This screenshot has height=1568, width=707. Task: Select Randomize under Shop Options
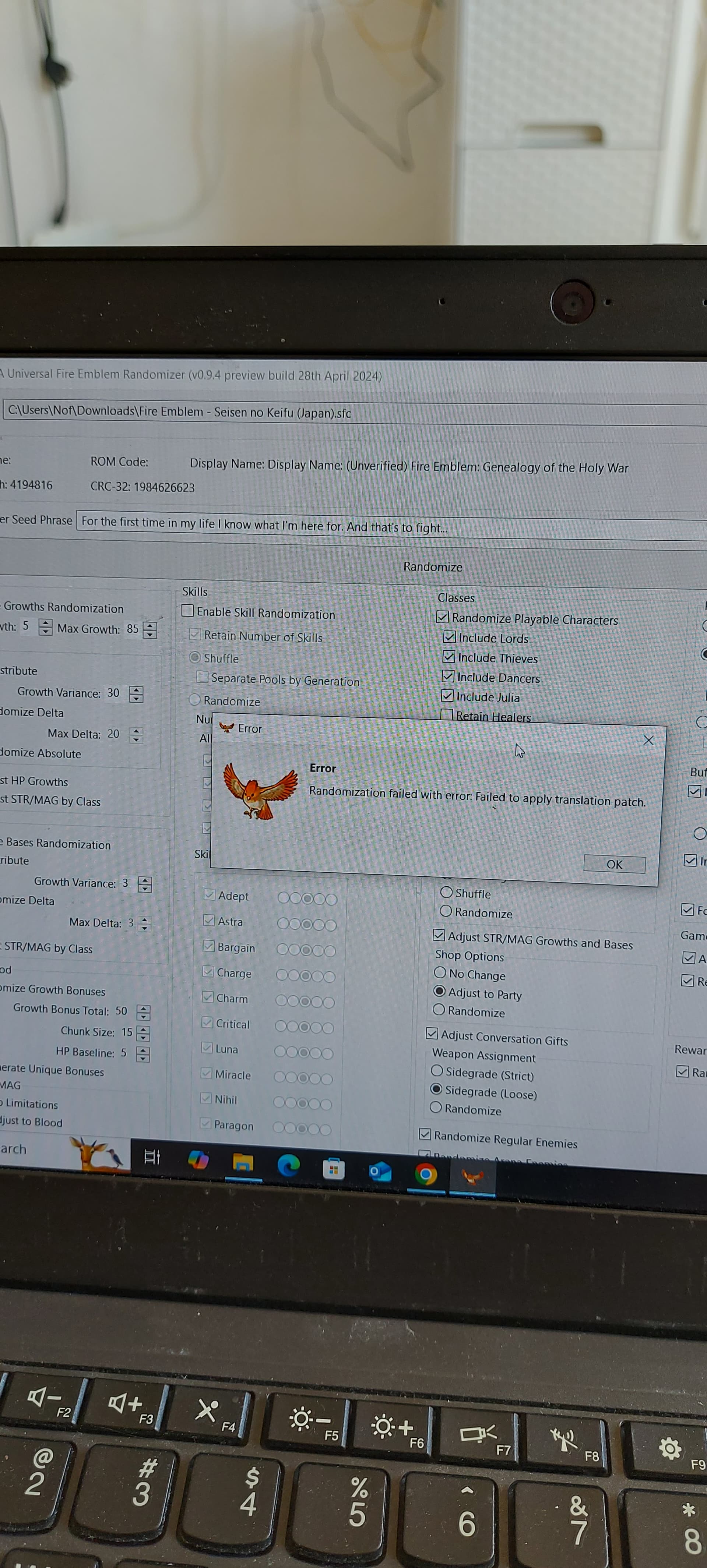(439, 1010)
